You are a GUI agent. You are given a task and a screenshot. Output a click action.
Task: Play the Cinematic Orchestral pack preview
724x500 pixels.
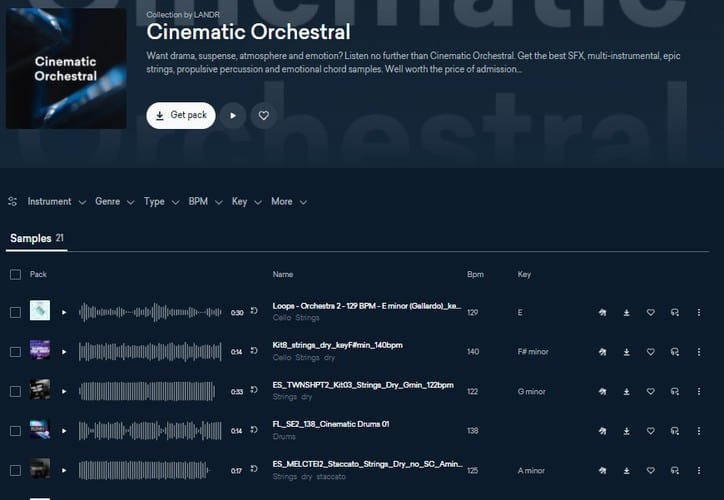233,115
